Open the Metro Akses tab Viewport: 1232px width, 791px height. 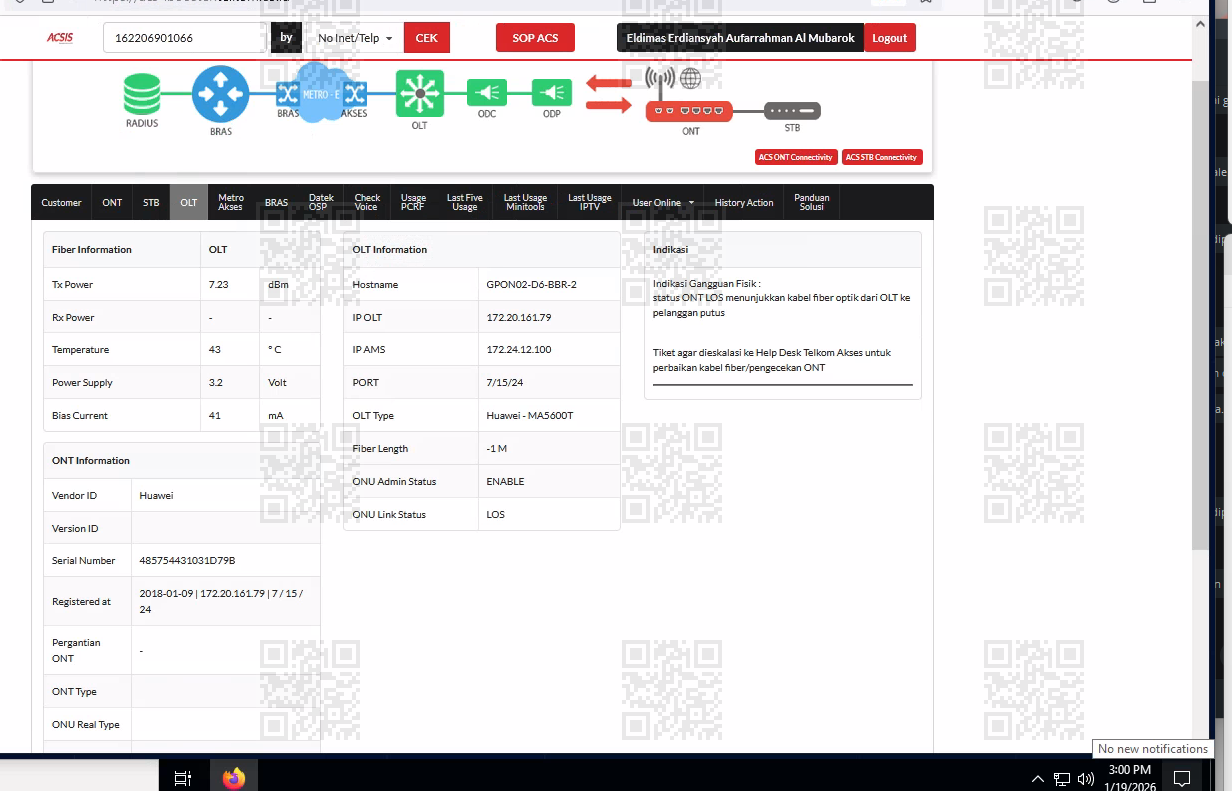[231, 203]
